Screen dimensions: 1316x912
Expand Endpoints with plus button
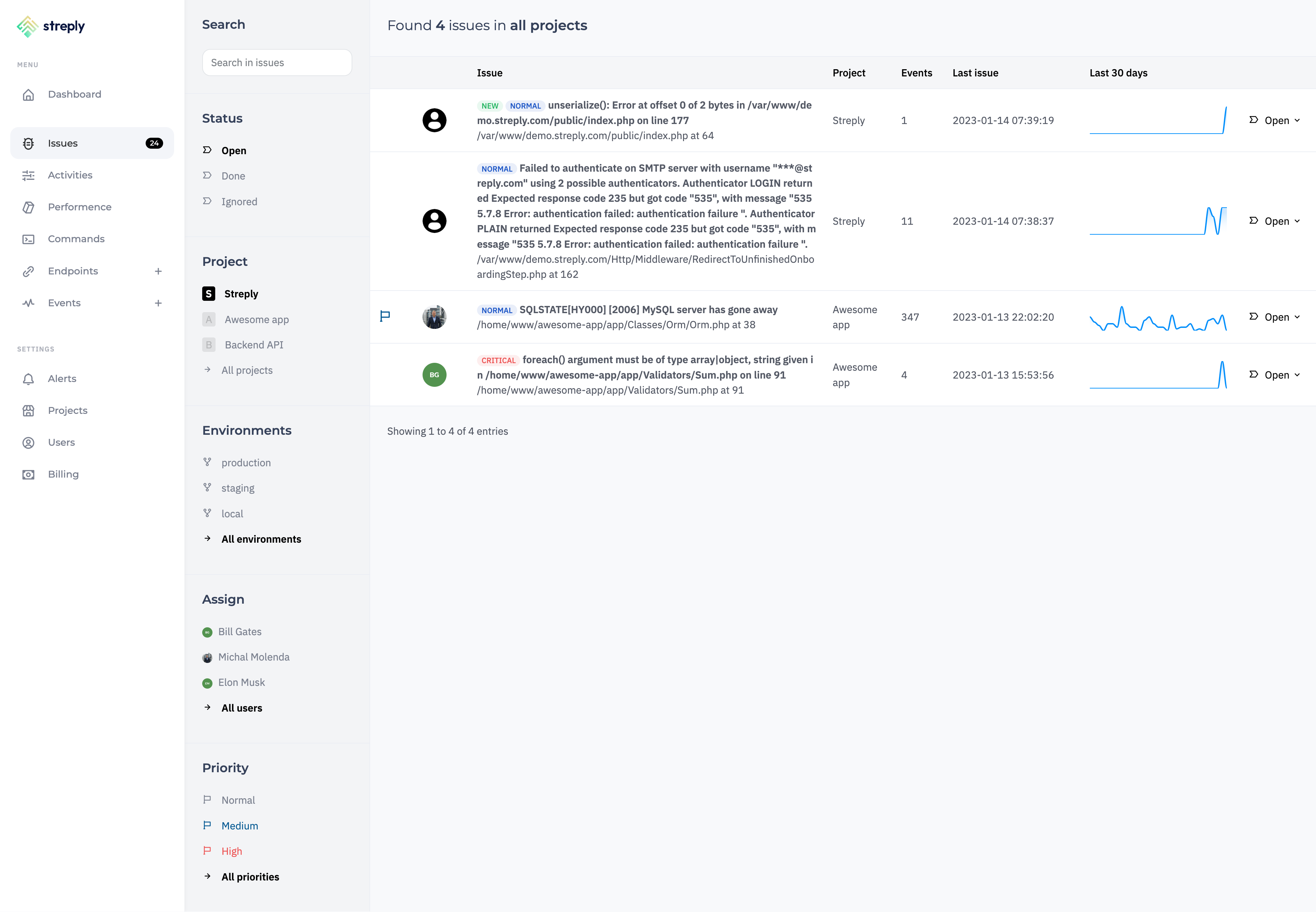(x=158, y=271)
